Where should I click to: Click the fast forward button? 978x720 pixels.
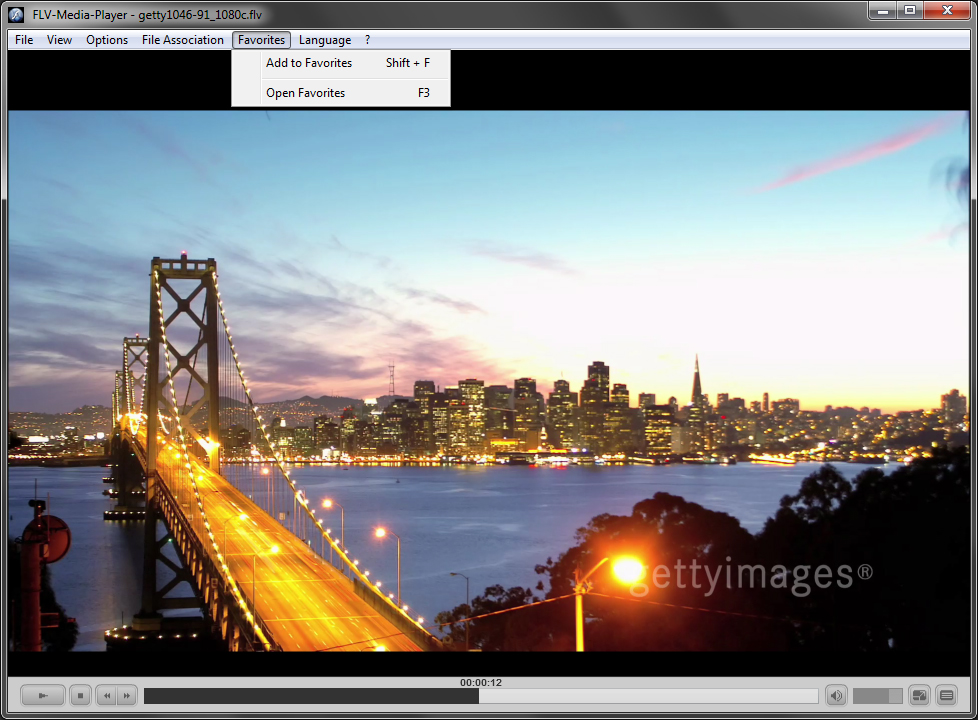click(x=127, y=695)
